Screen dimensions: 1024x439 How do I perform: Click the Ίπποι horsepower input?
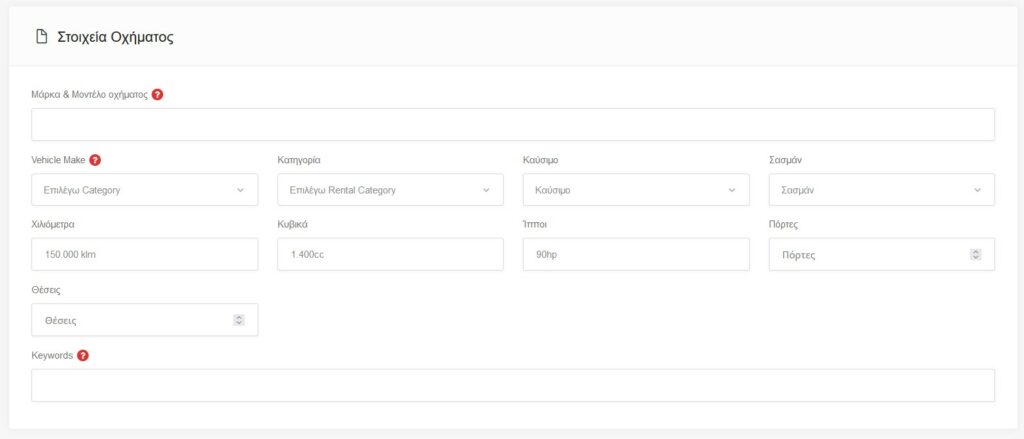(635, 255)
